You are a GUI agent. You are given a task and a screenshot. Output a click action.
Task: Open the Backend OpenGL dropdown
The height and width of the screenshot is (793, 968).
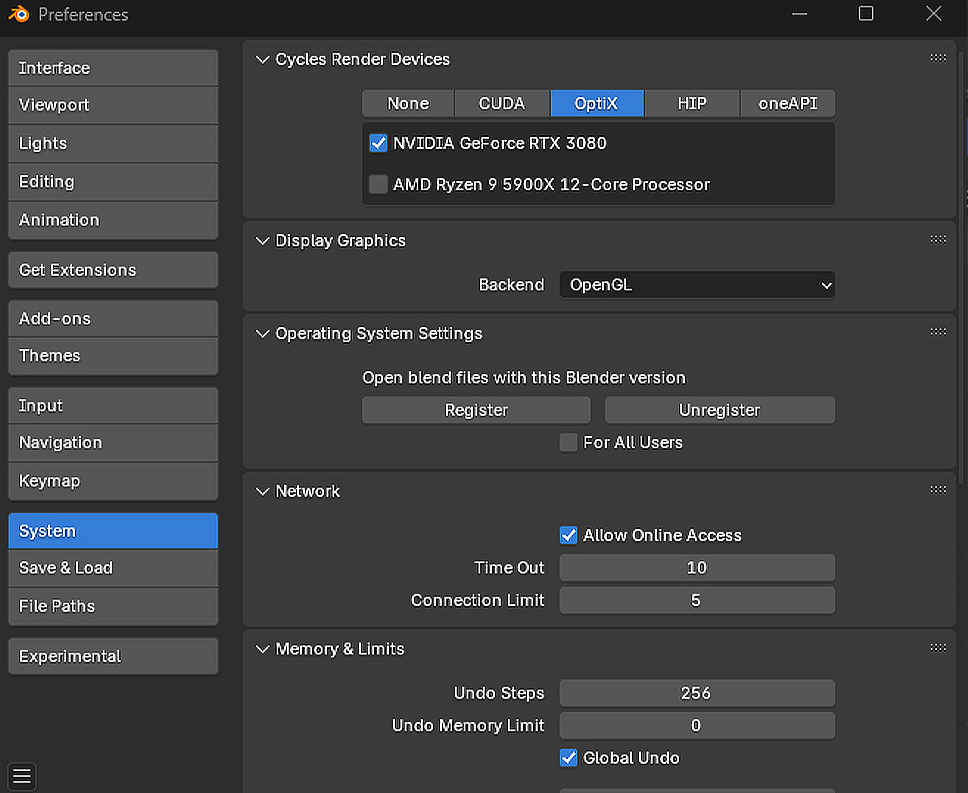(697, 285)
